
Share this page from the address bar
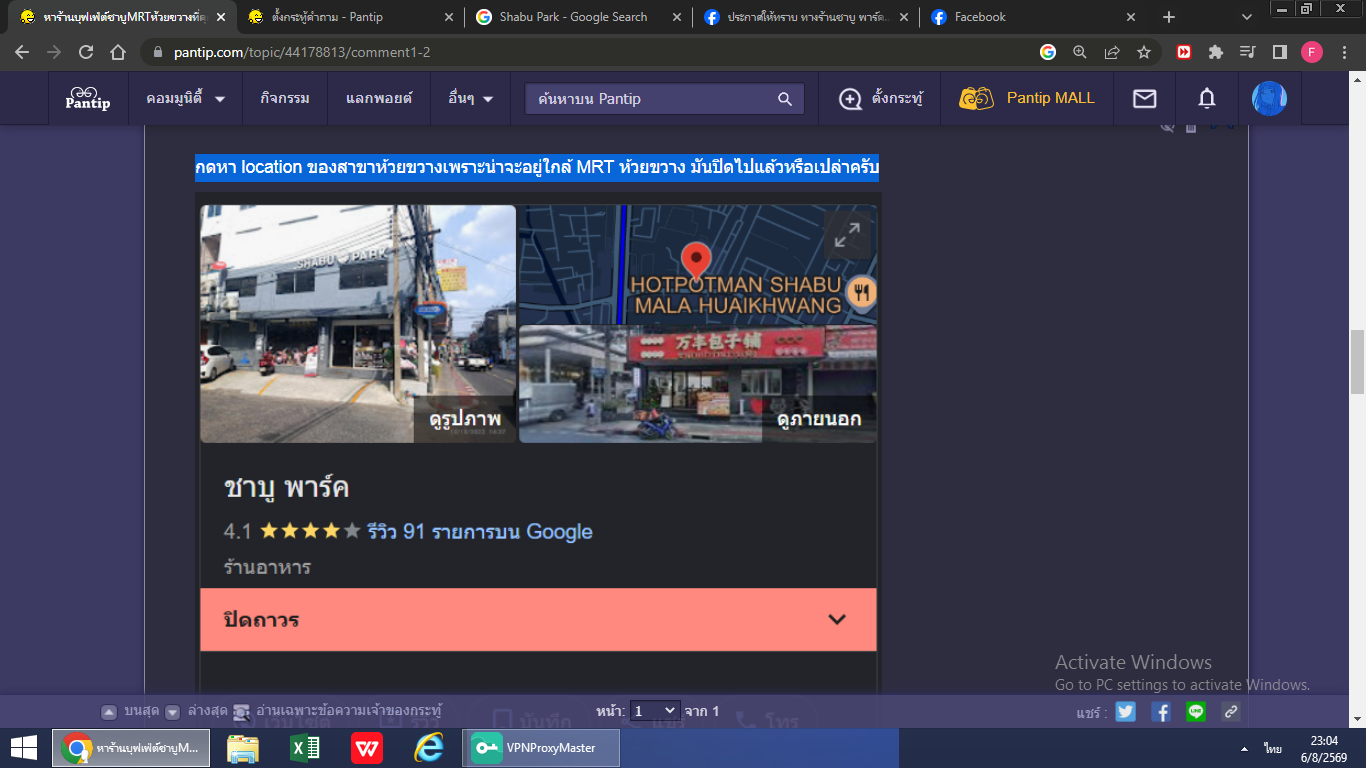click(x=1112, y=52)
